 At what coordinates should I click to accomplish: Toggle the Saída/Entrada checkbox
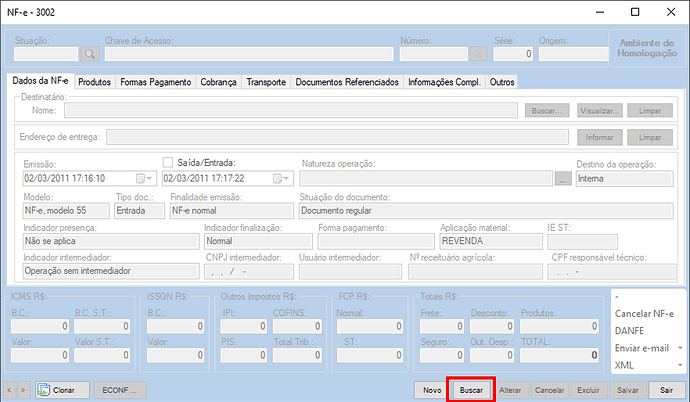click(168, 162)
